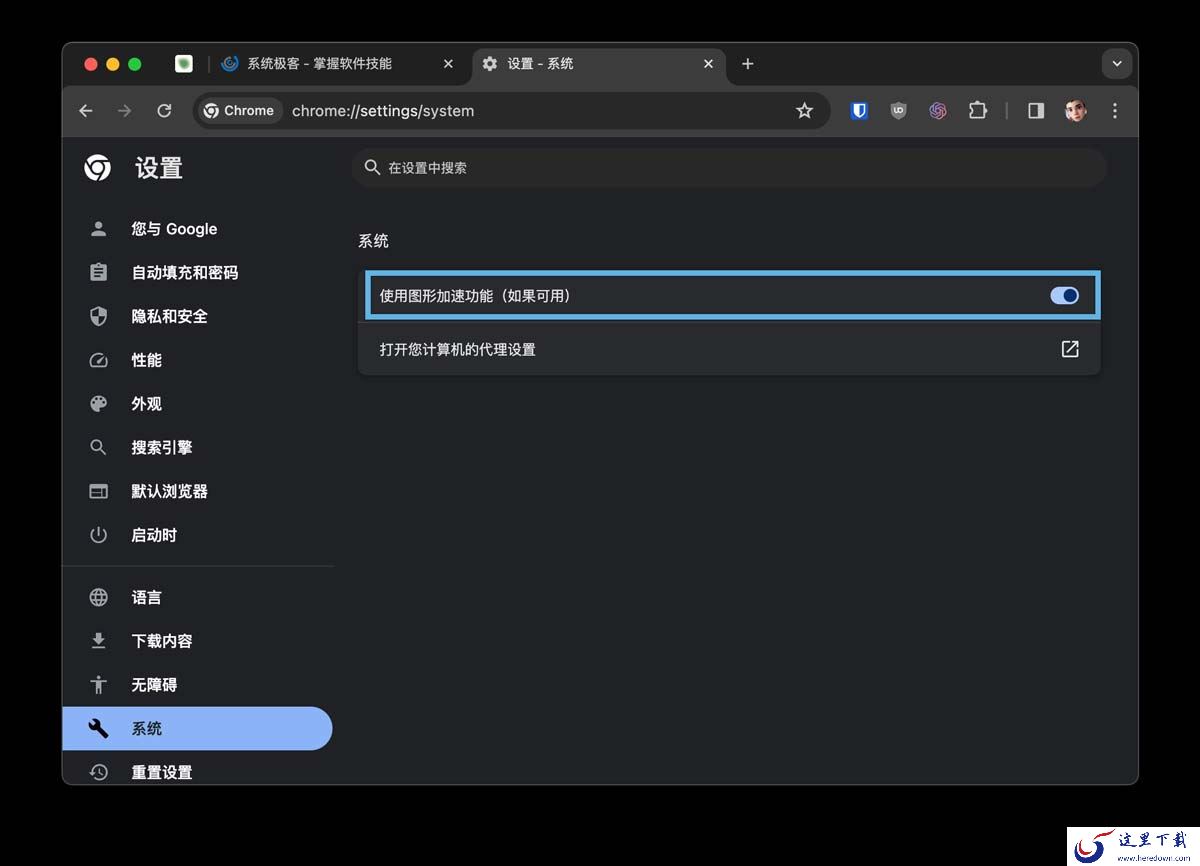Go back using the browser back arrow
The width and height of the screenshot is (1200, 866).
tap(86, 111)
